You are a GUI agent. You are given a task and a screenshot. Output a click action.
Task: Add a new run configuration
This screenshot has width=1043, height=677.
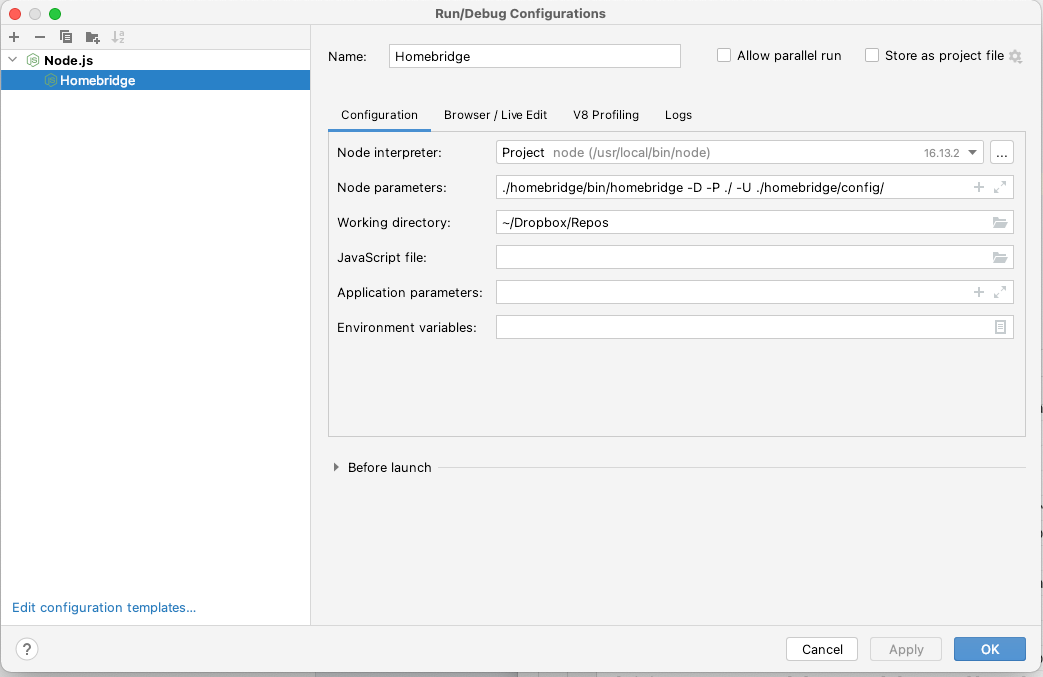coord(14,37)
